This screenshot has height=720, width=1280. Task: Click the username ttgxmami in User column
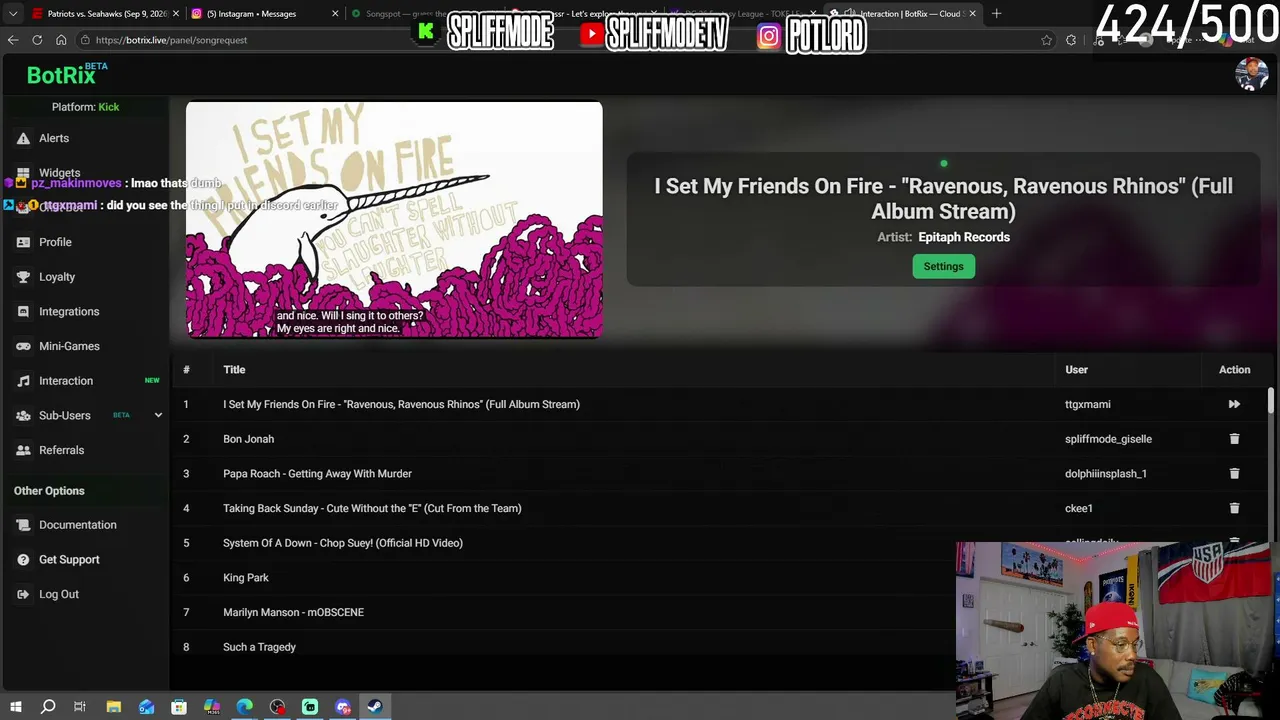1088,404
